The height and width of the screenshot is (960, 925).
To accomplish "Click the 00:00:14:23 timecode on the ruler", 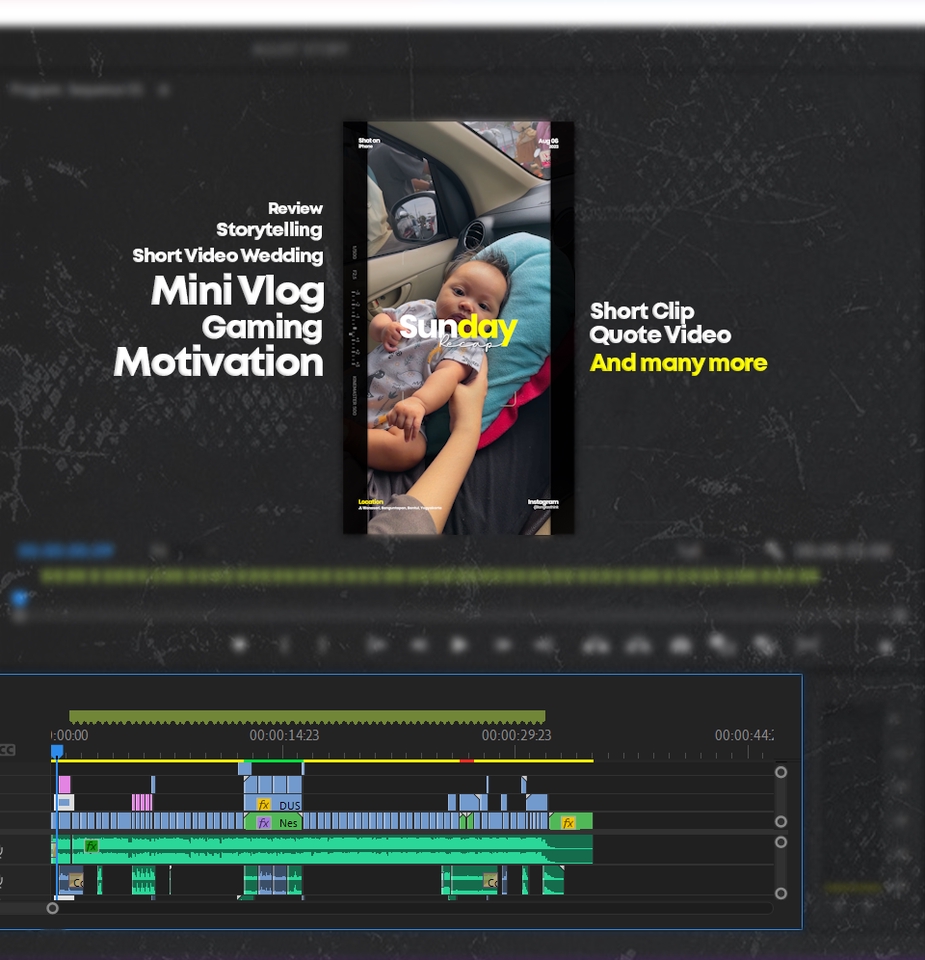I will pos(284,735).
